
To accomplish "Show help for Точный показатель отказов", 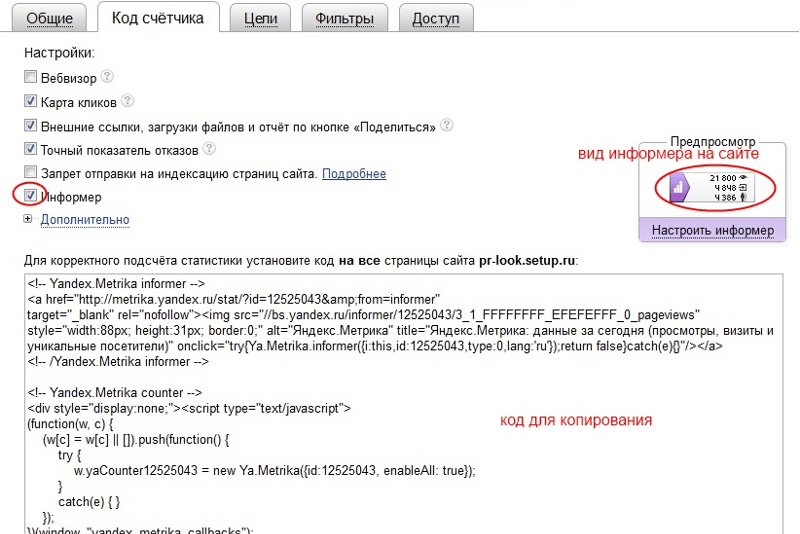I will tap(209, 149).
